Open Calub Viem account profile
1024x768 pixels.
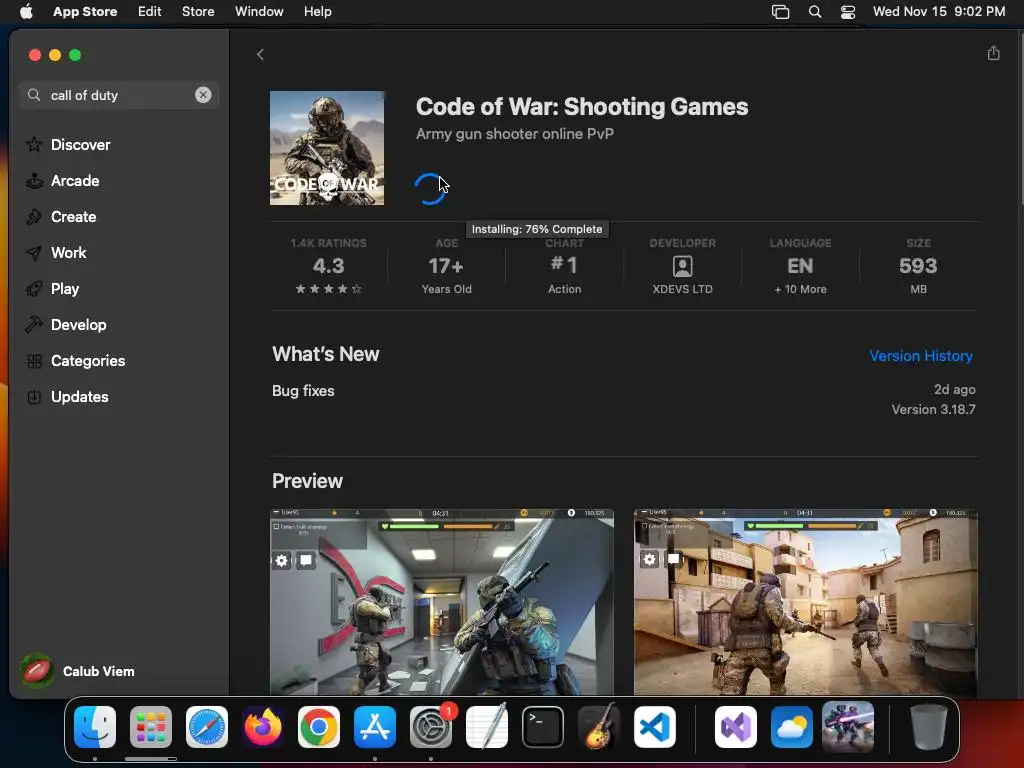pos(77,671)
